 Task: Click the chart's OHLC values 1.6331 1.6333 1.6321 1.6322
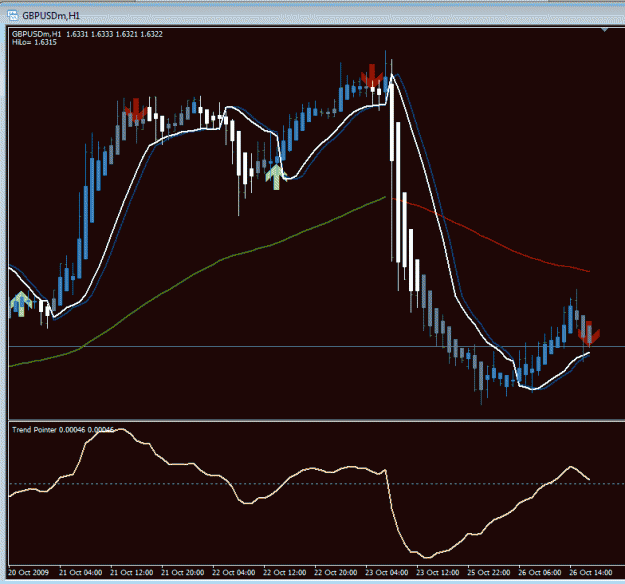coord(114,34)
